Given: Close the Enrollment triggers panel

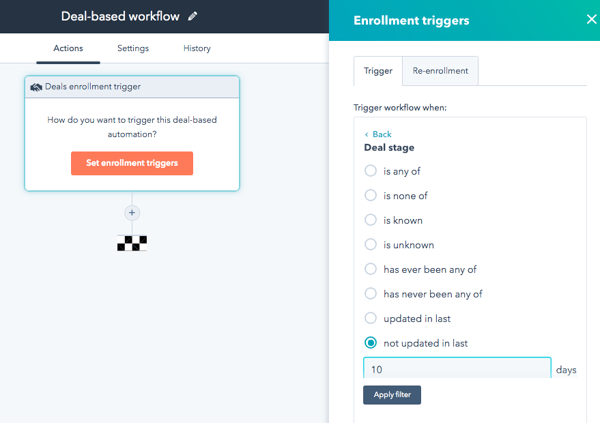Looking at the screenshot, I should tap(591, 19).
